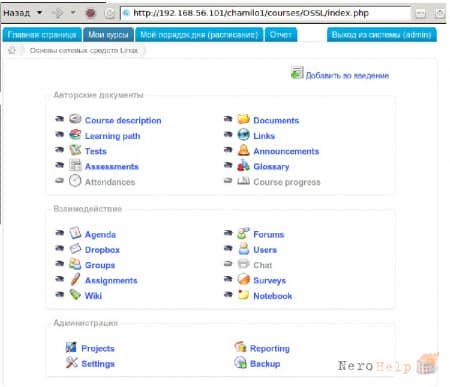Click the Назад back button
The height and width of the screenshot is (387, 450).
[17, 13]
